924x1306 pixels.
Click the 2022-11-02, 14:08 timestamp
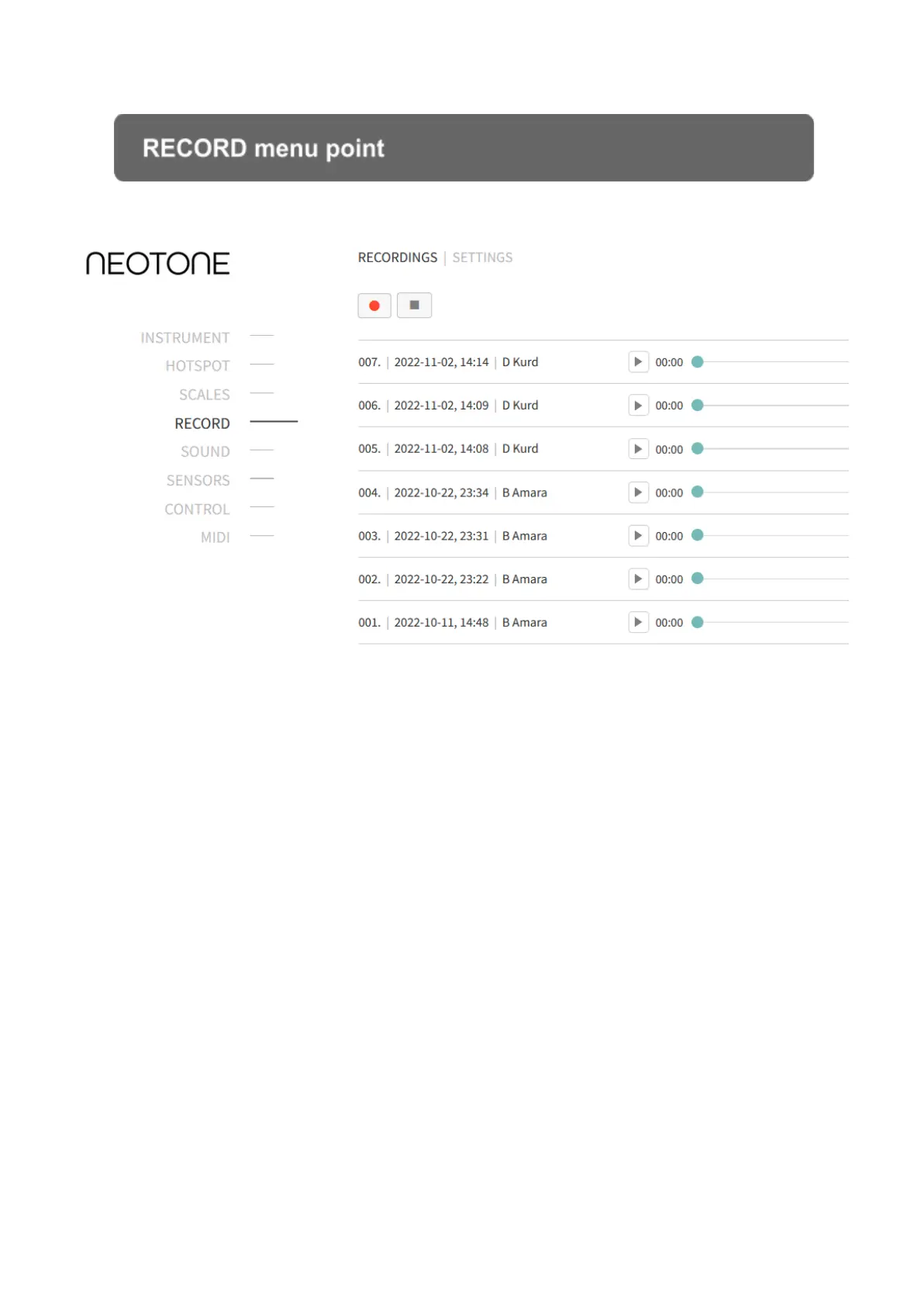click(441, 449)
